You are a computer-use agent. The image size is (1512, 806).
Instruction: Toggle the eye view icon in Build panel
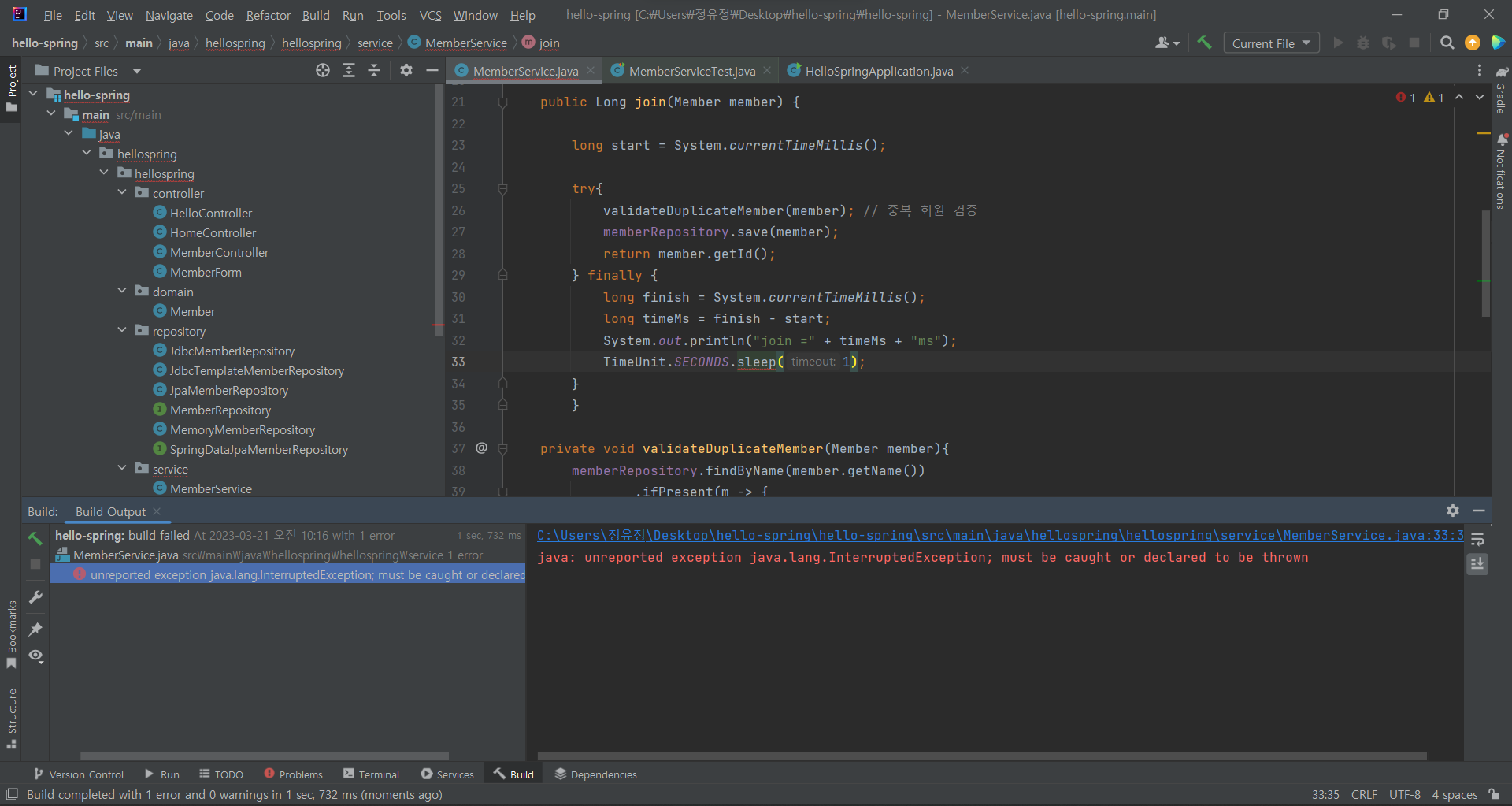(x=35, y=656)
